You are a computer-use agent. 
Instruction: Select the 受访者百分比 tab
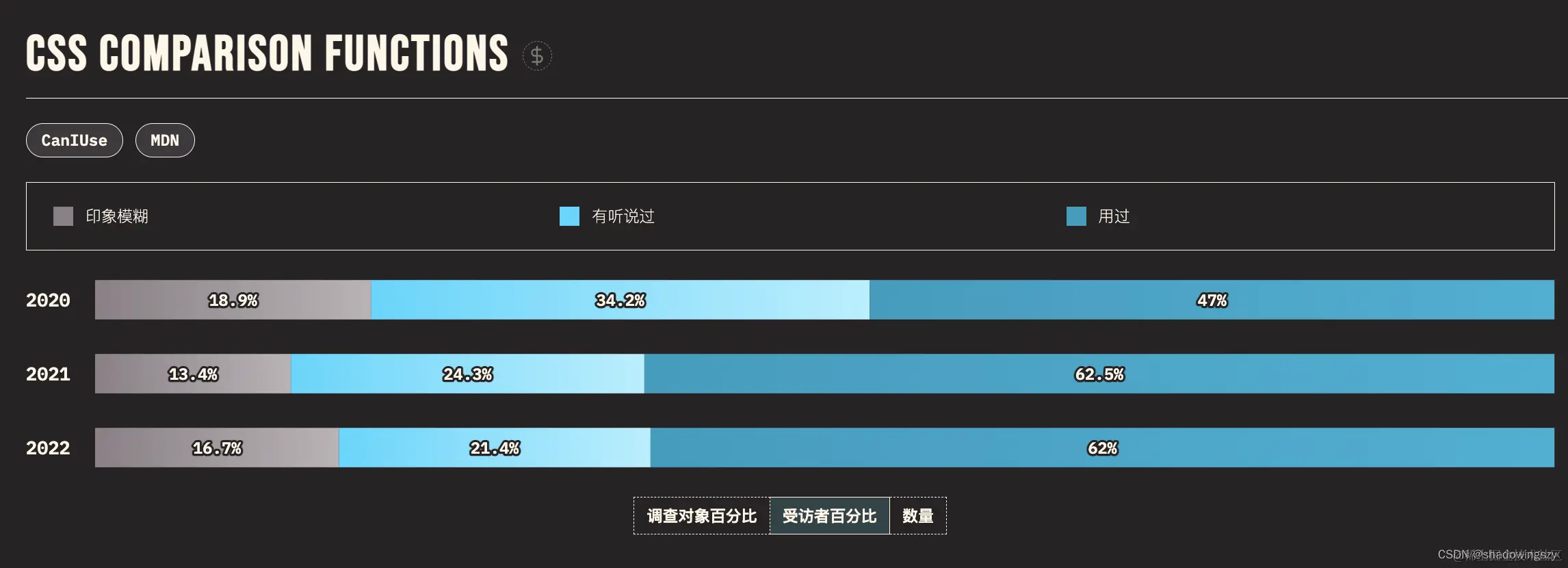829,516
